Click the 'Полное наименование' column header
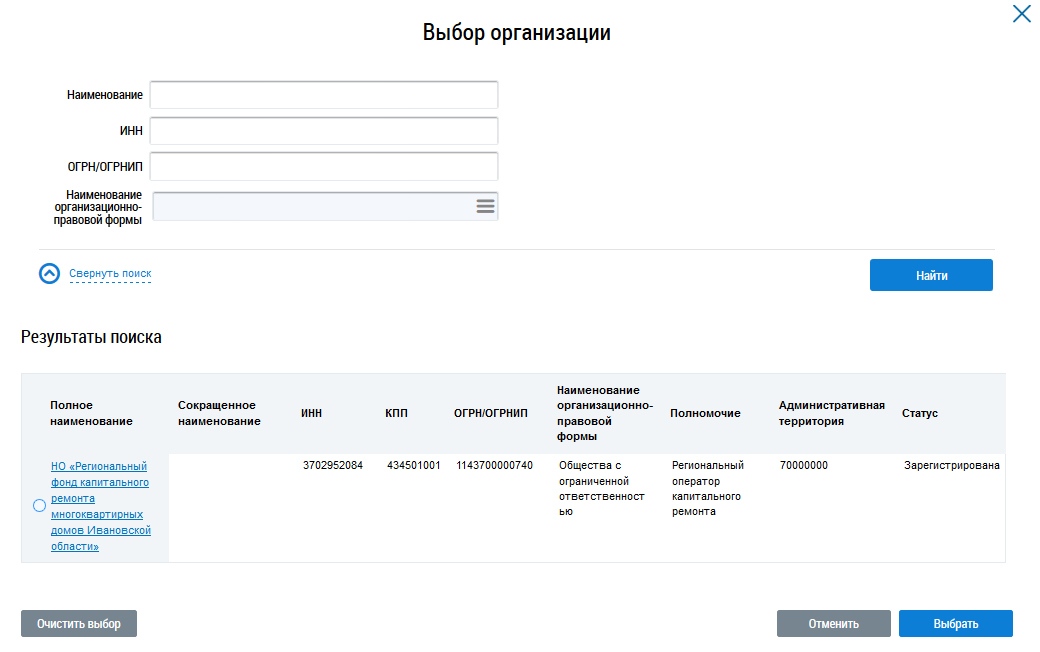1040x652 pixels. 92,413
